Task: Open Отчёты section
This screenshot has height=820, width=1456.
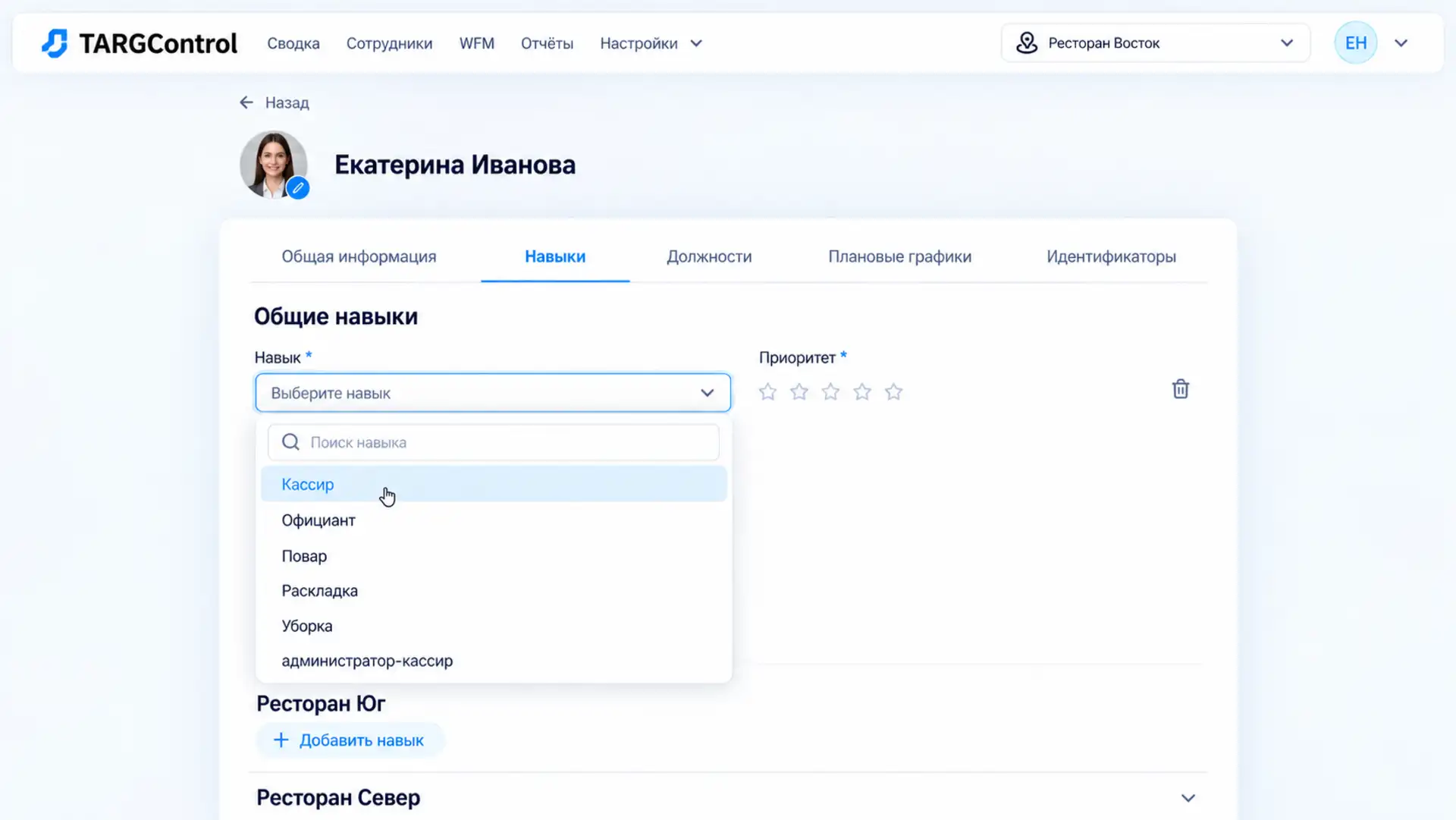Action: click(547, 43)
